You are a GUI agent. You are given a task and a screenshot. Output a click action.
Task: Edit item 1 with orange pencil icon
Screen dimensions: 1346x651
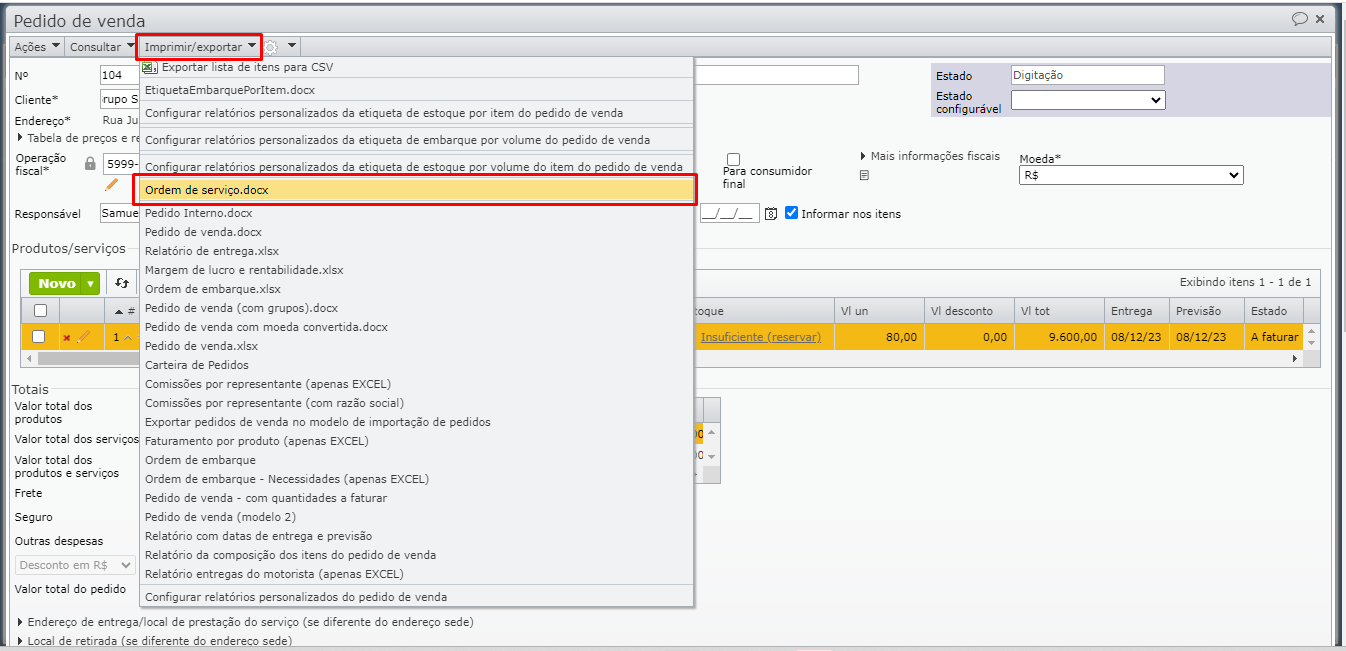point(84,337)
